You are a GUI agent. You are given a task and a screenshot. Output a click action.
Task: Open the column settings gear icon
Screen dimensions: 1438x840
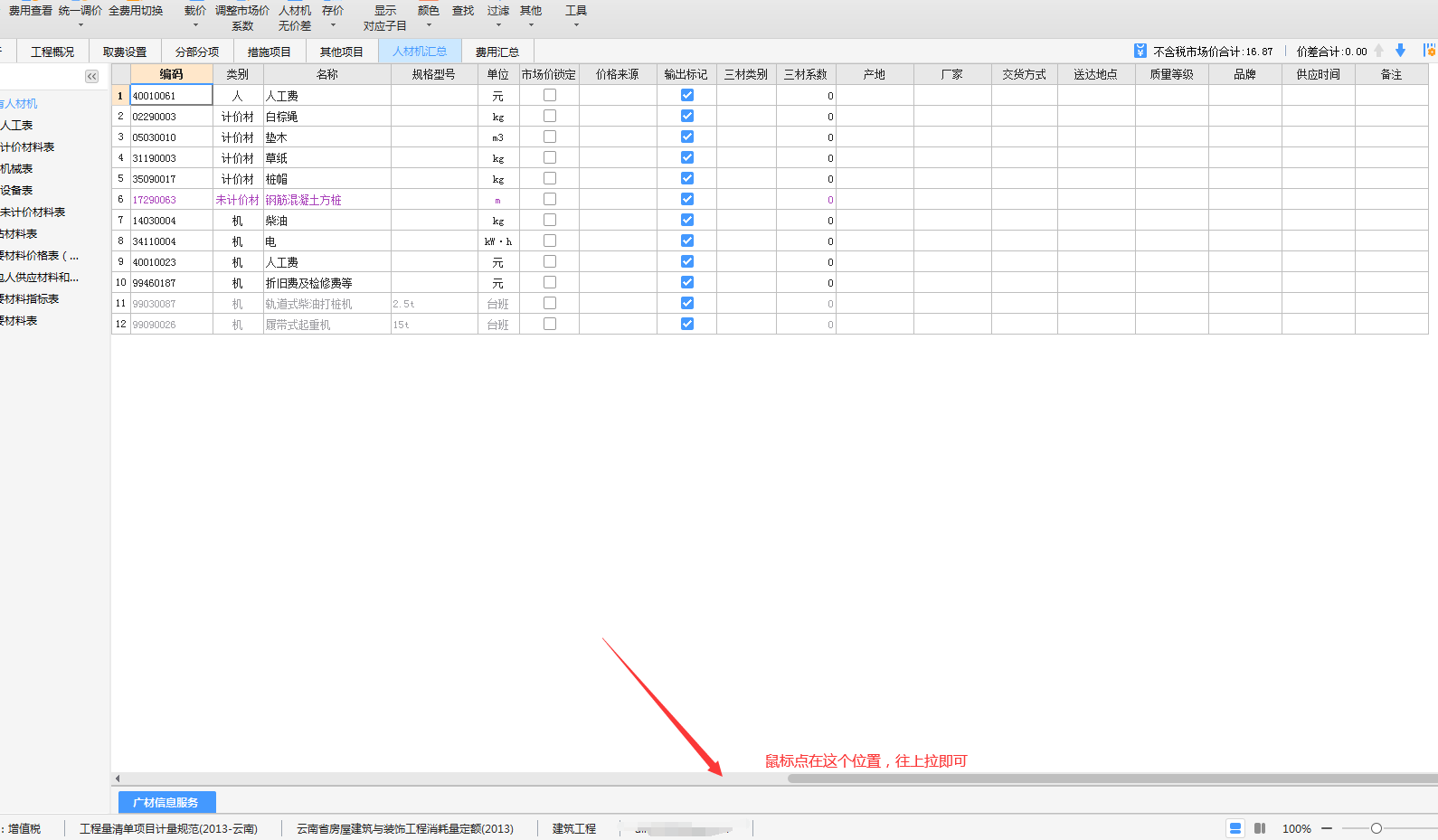click(x=1430, y=51)
